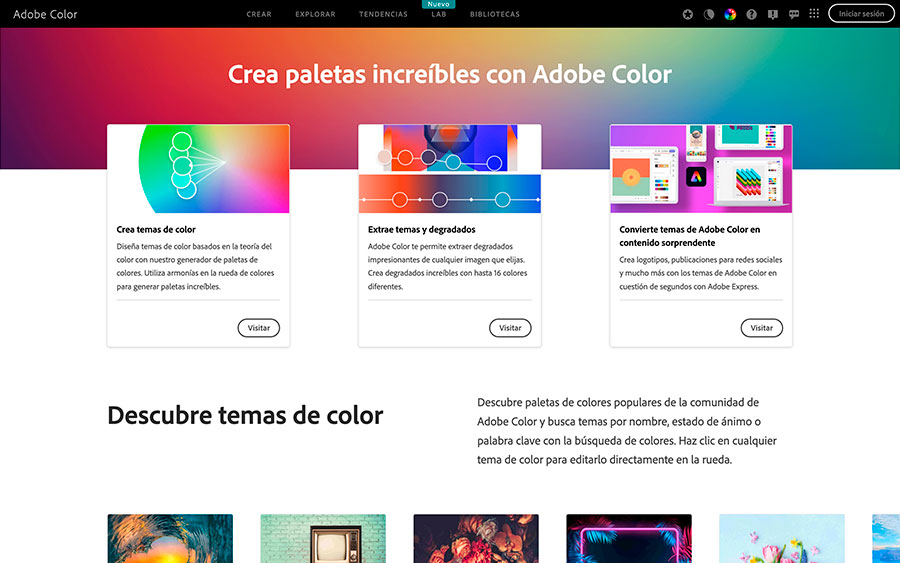Open the Adobe apps grid menu
Image resolution: width=900 pixels, height=563 pixels.
[x=814, y=15]
